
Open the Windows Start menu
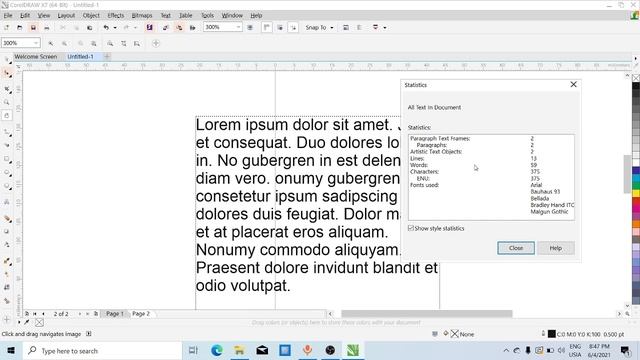[11, 351]
